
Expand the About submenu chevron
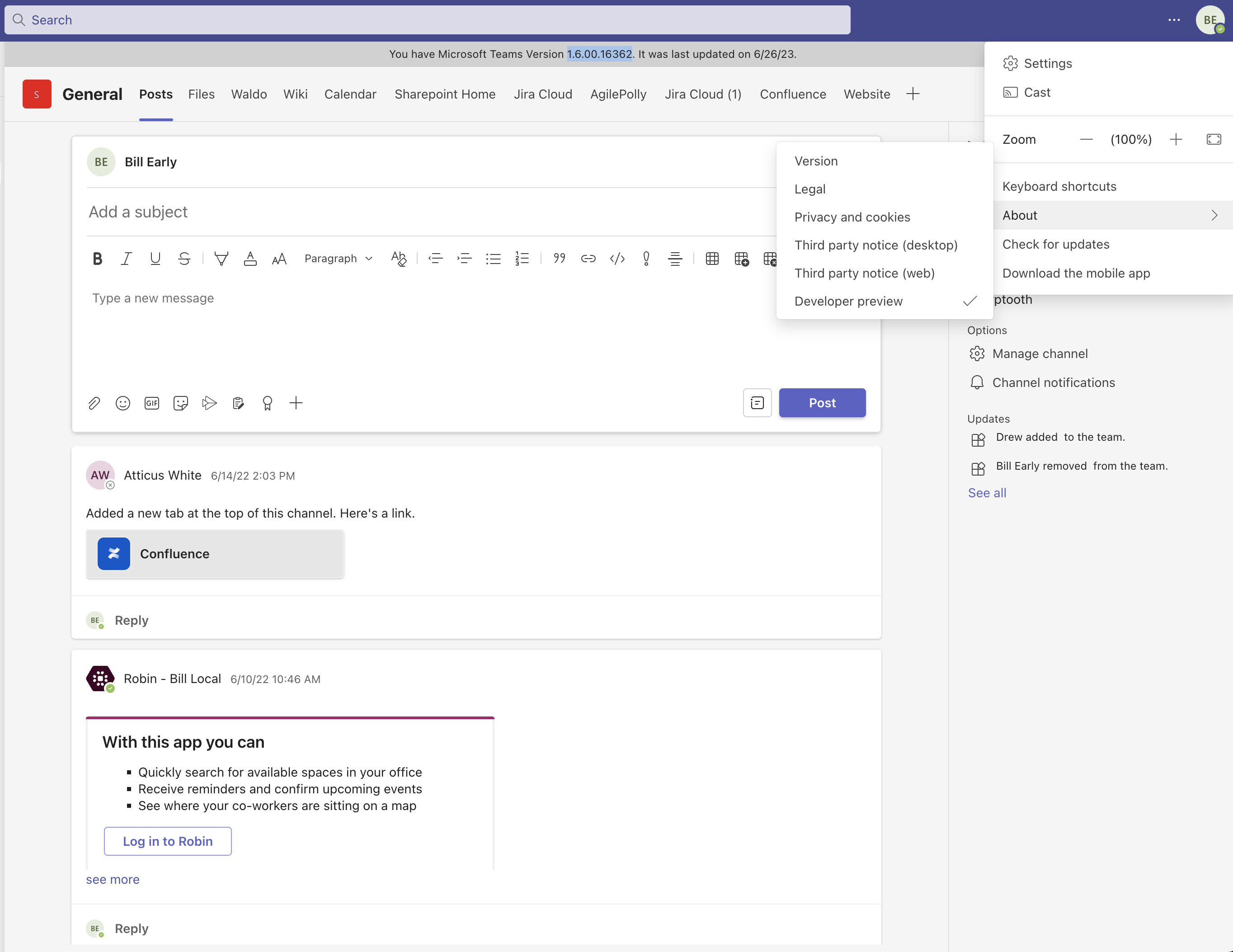tap(1214, 215)
